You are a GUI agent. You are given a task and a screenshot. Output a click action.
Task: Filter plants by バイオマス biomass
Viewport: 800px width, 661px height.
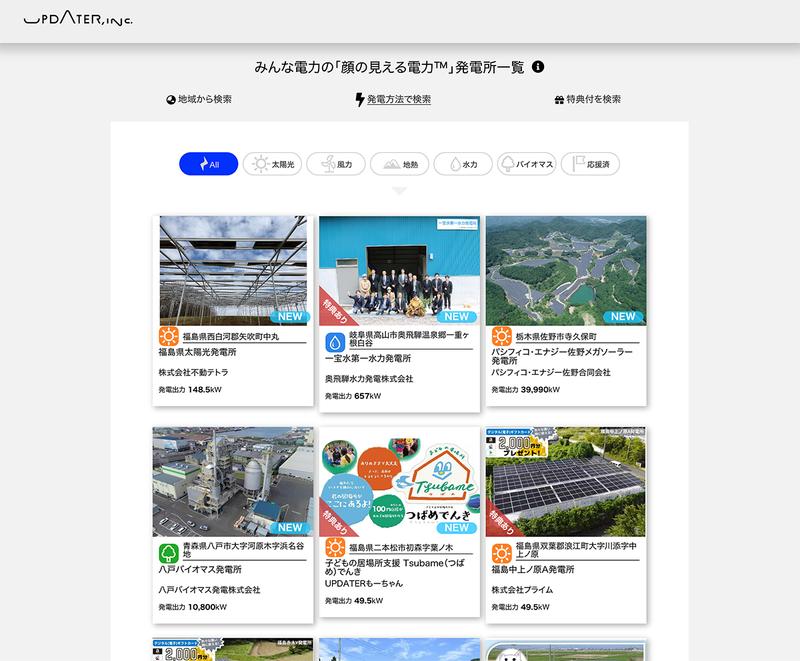[x=527, y=164]
